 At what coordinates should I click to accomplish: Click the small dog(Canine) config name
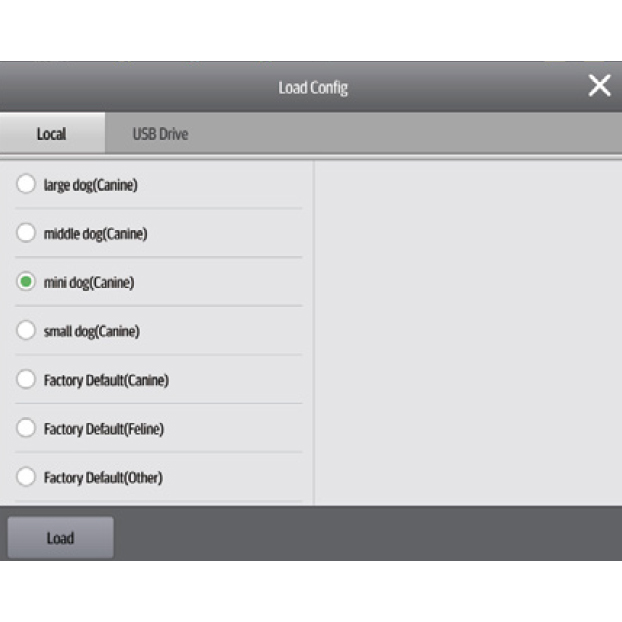[91, 331]
